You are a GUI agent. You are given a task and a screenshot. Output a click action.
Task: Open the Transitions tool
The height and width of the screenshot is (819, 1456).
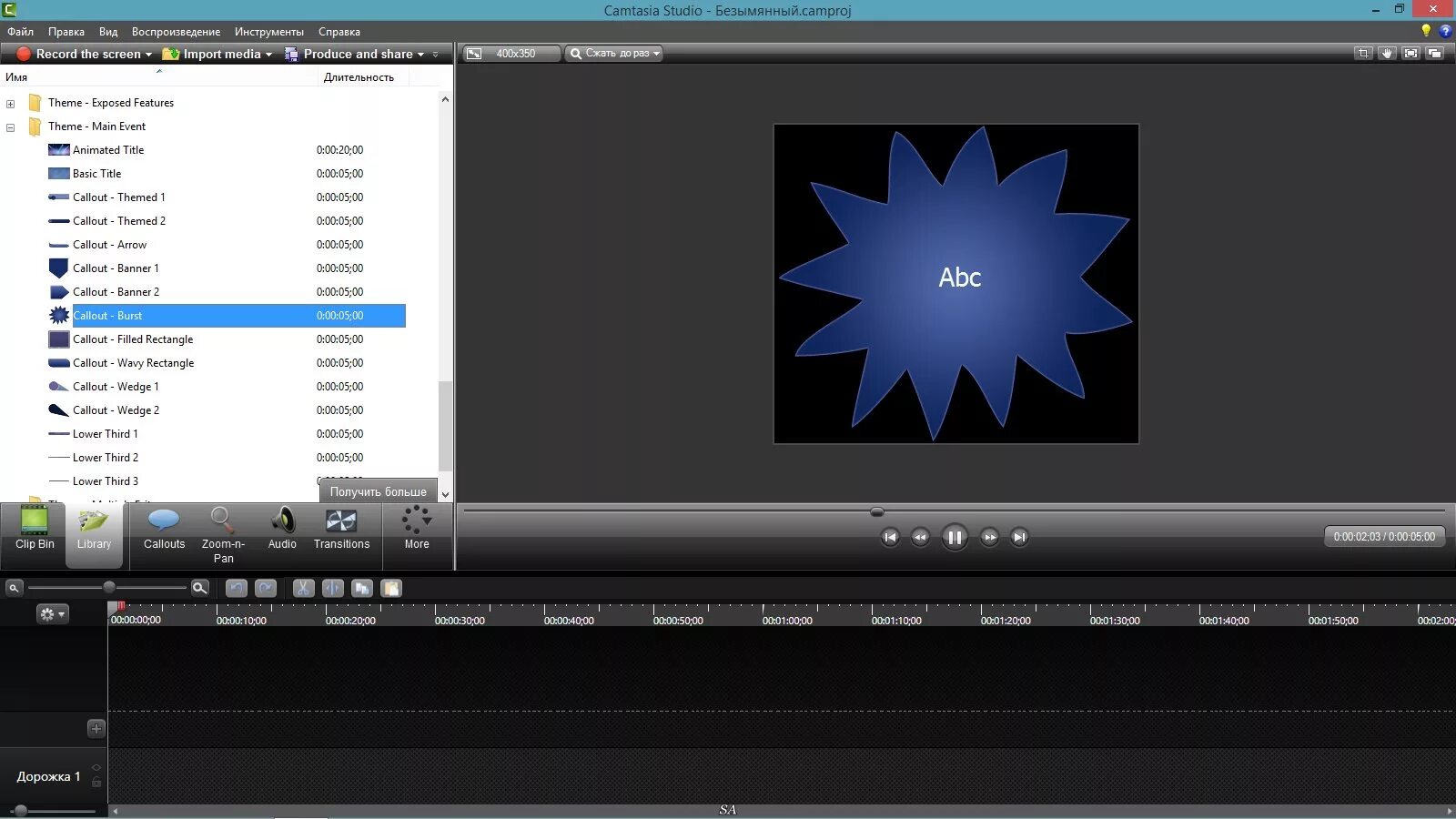pos(341,530)
